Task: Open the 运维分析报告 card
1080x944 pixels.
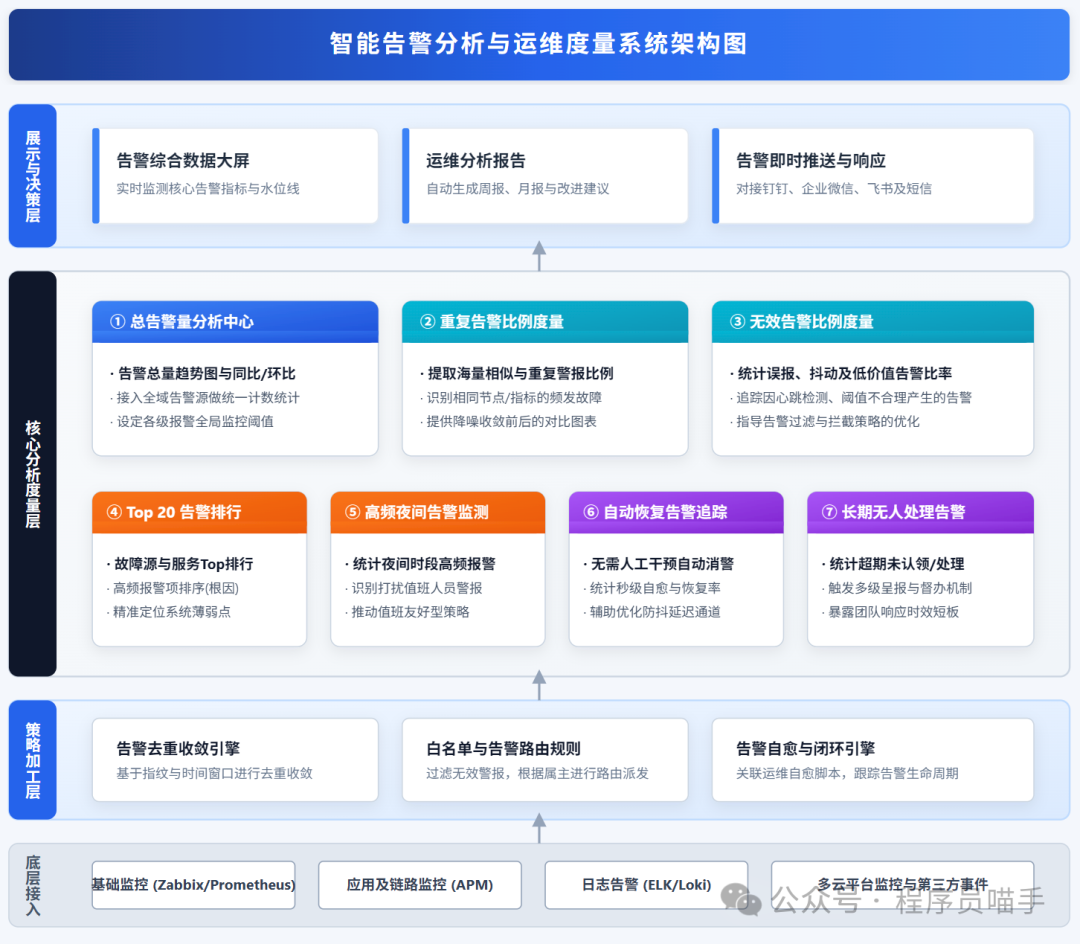Action: pyautogui.click(x=545, y=176)
